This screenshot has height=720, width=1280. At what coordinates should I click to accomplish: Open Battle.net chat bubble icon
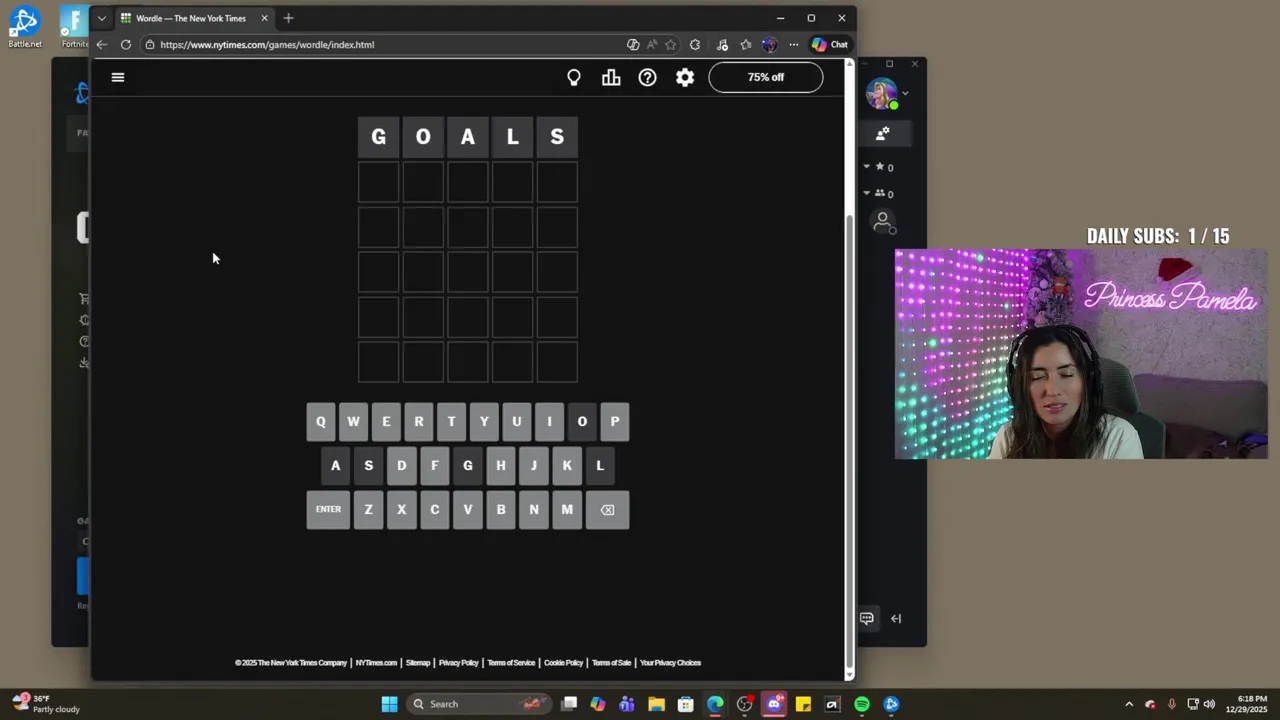click(867, 618)
